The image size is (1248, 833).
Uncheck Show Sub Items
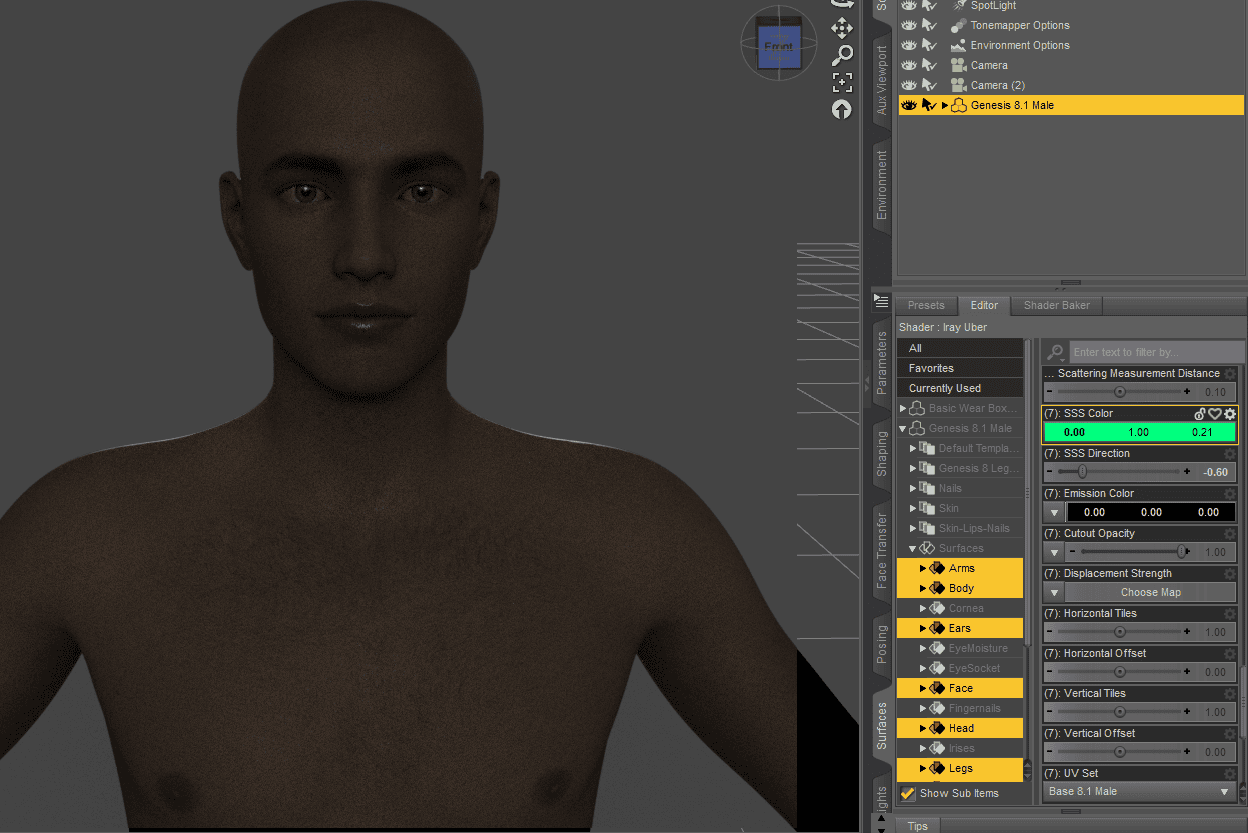click(906, 793)
